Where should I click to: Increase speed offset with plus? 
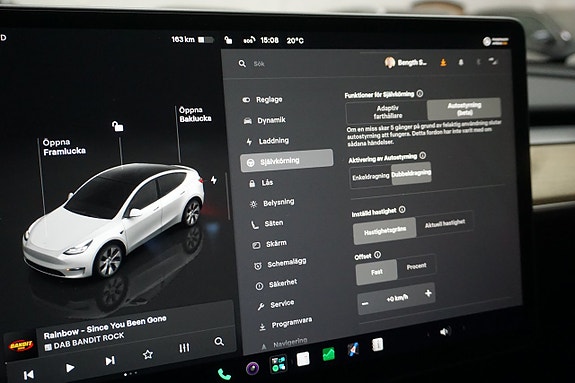pyautogui.click(x=428, y=293)
